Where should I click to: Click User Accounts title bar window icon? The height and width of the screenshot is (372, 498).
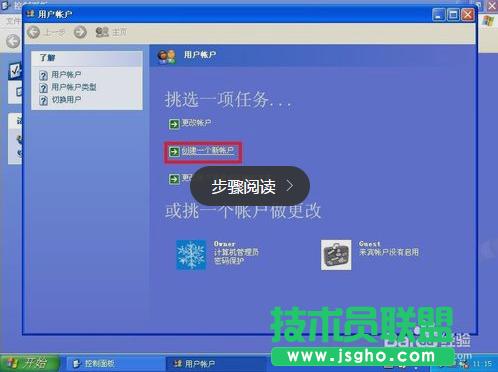[x=31, y=14]
